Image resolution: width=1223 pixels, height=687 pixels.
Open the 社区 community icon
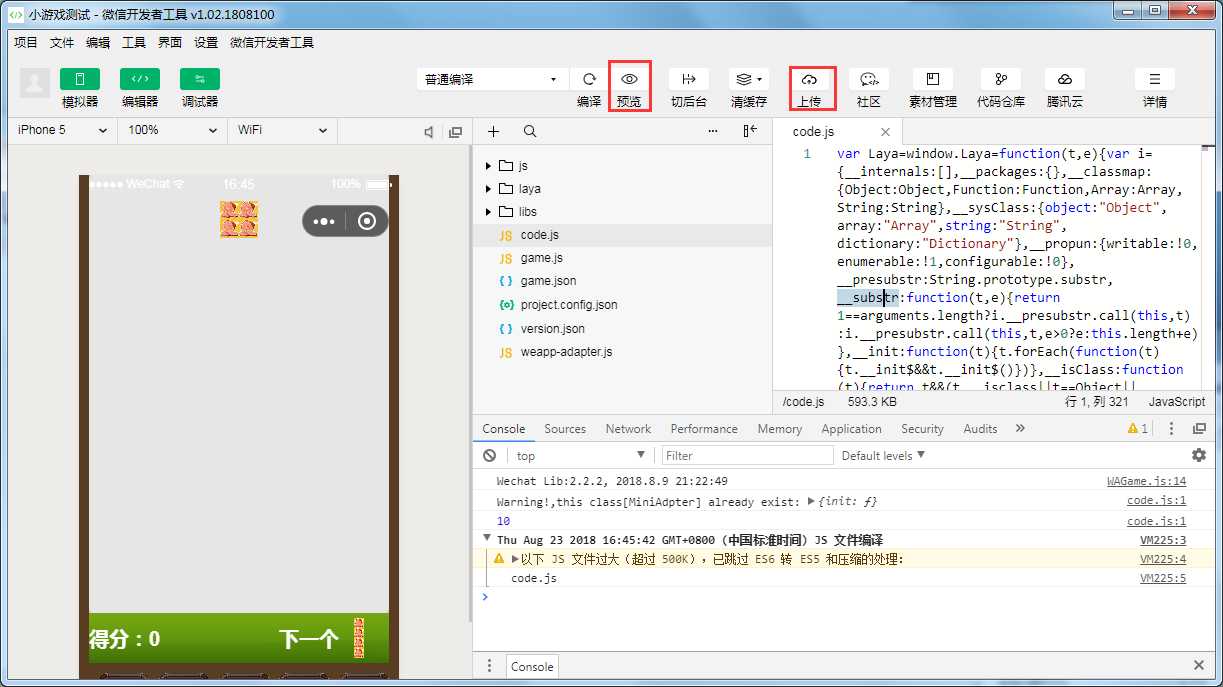point(869,79)
